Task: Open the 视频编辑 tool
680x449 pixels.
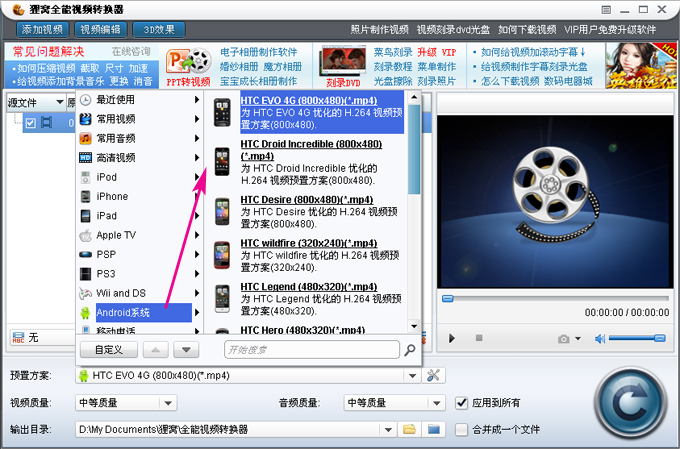Action: coord(101,29)
